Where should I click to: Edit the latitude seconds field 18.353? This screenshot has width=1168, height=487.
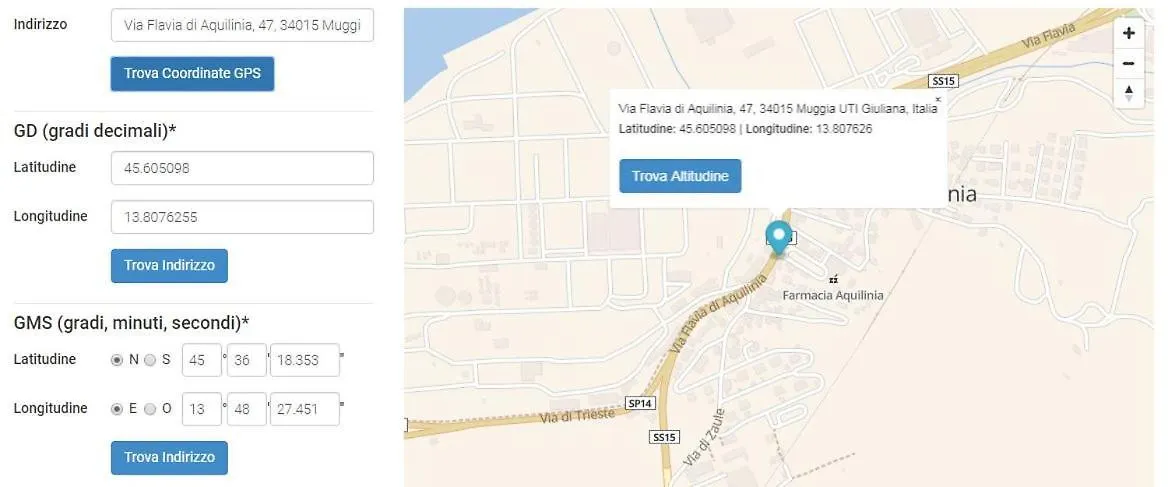pos(304,360)
